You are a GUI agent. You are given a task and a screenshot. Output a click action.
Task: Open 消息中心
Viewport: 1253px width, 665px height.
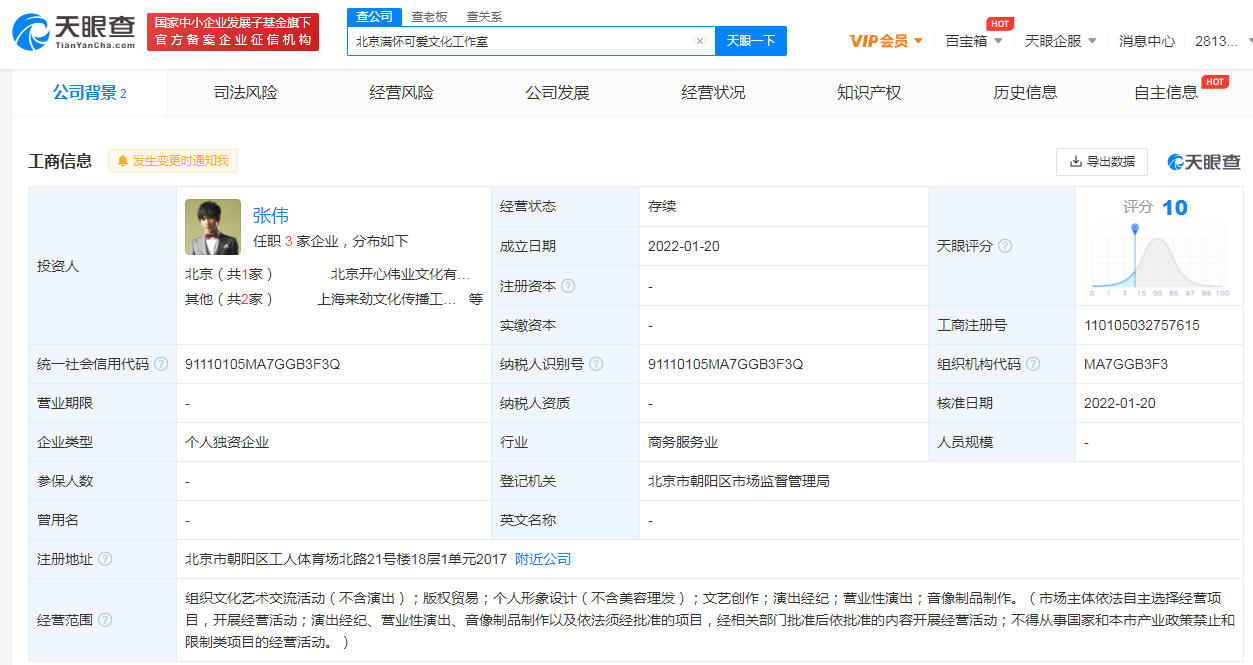[1147, 41]
